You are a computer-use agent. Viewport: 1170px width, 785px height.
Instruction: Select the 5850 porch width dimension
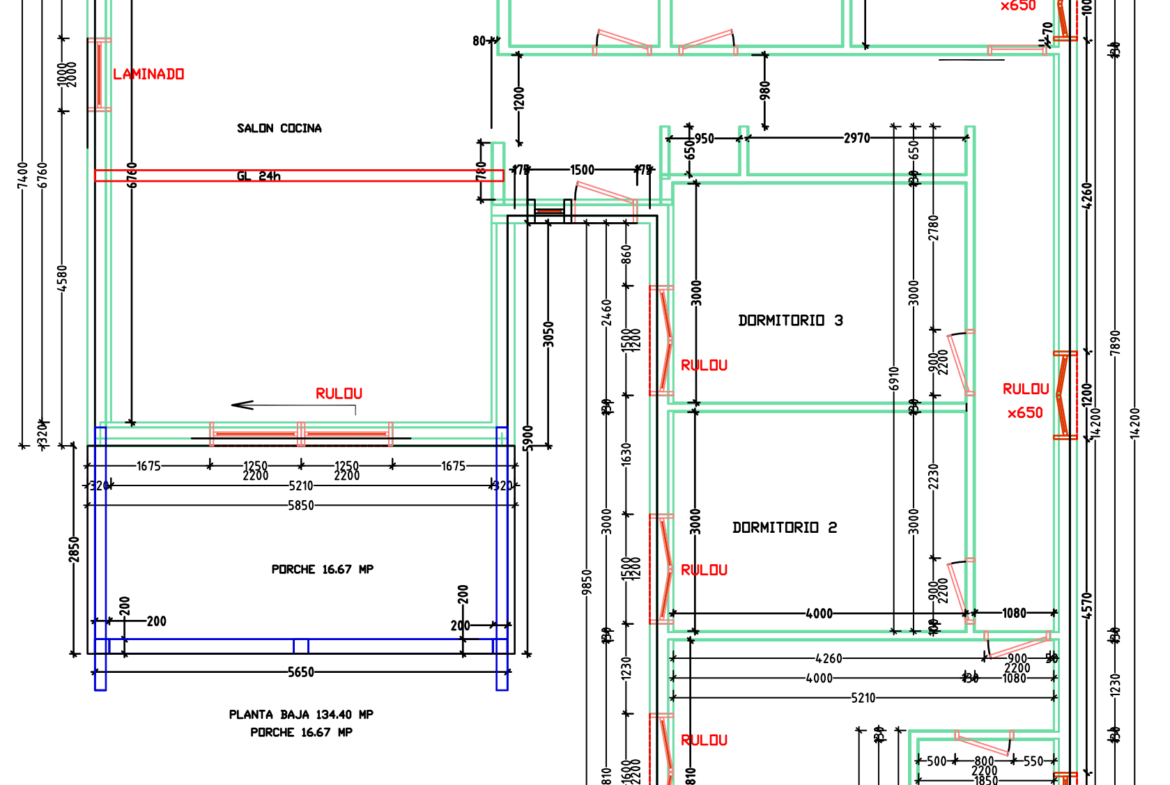click(301, 506)
